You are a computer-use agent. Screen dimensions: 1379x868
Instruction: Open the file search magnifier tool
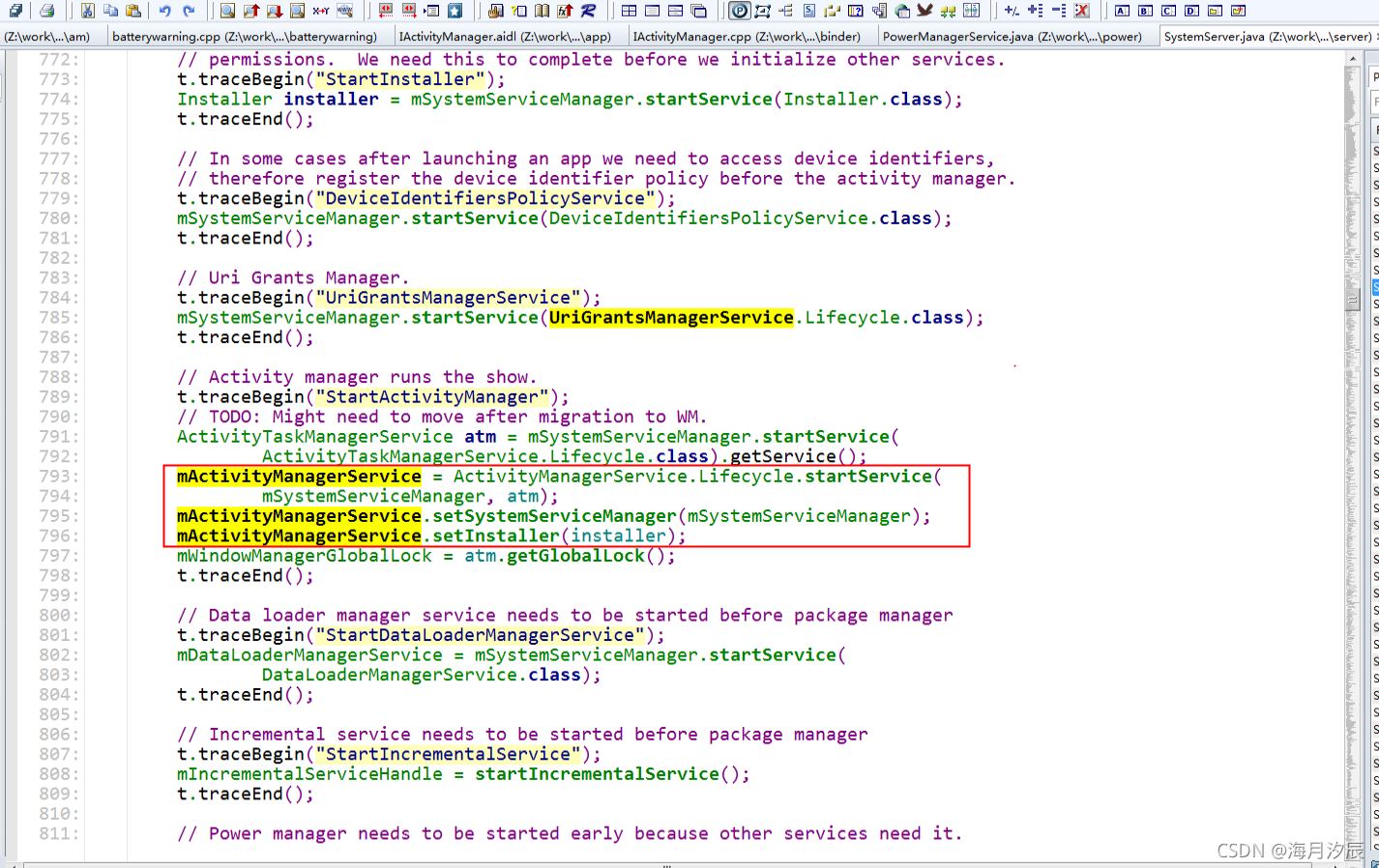click(x=227, y=11)
